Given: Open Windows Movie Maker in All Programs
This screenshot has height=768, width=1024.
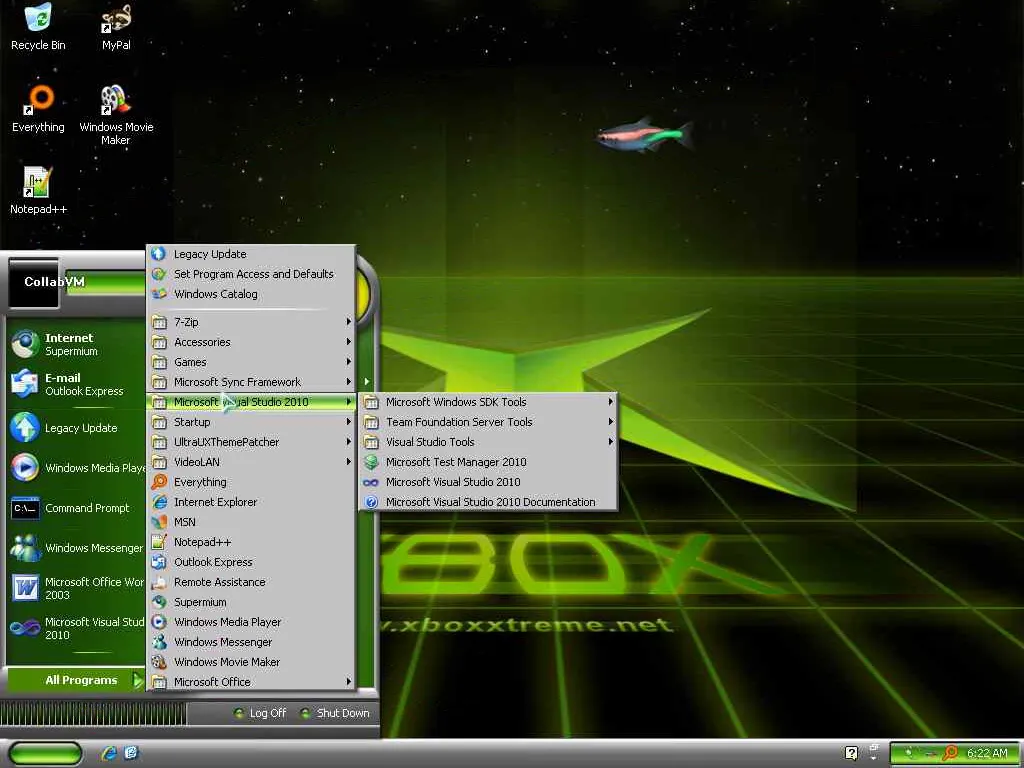Looking at the screenshot, I should pos(251,662).
